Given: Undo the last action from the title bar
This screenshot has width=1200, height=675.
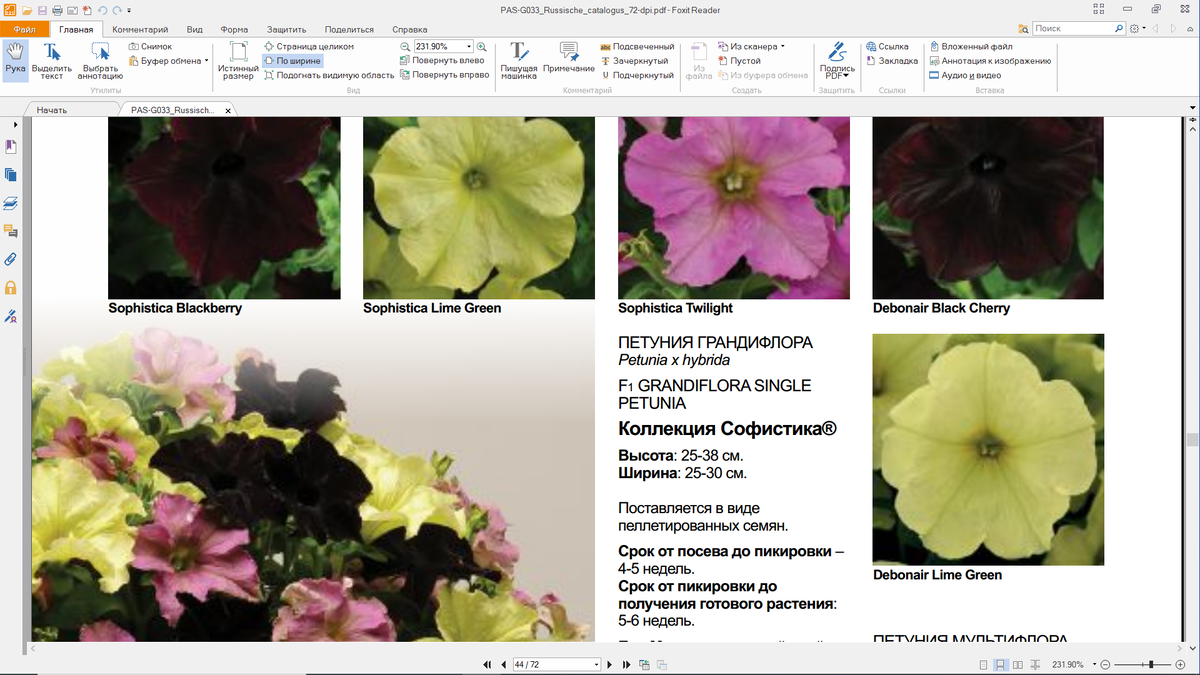Looking at the screenshot, I should 102,9.
